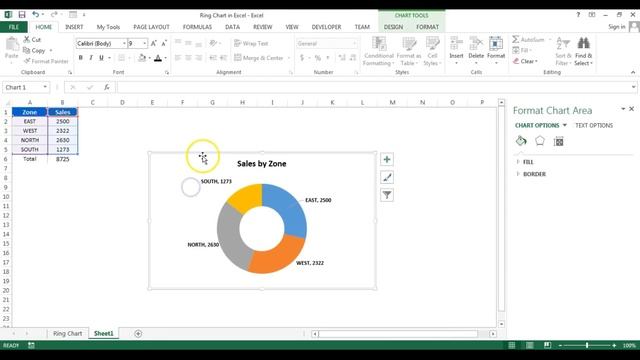Decrease font size with the small A
Screen dimensions: 640x360
point(164,43)
